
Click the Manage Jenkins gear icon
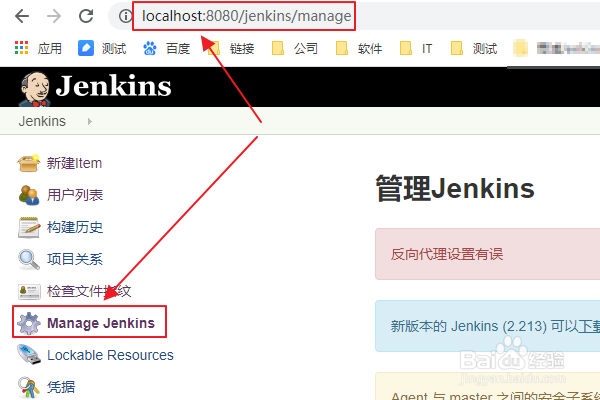[29, 323]
